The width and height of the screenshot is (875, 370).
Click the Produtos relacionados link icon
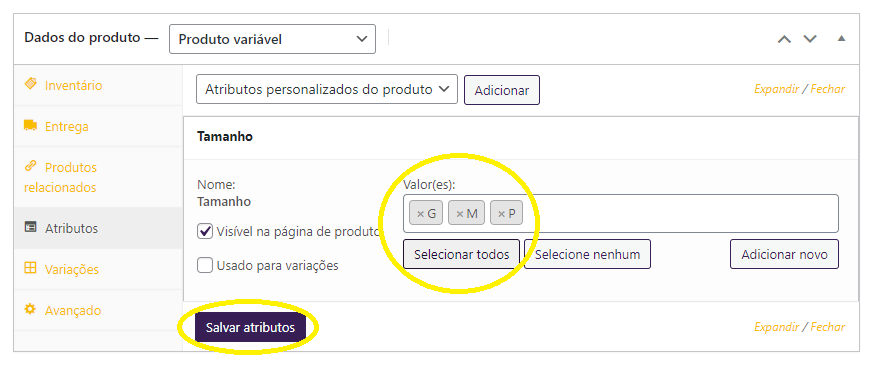click(x=30, y=166)
